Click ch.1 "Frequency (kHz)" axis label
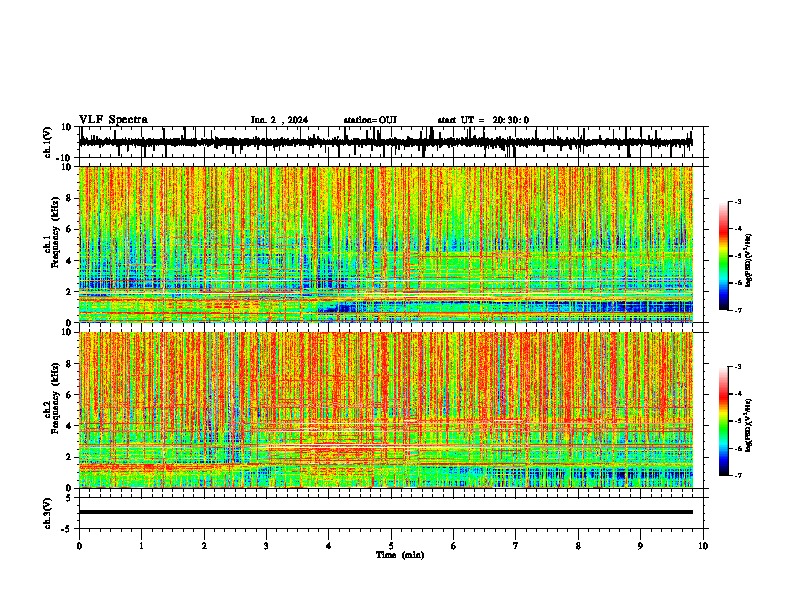 click(x=55, y=233)
